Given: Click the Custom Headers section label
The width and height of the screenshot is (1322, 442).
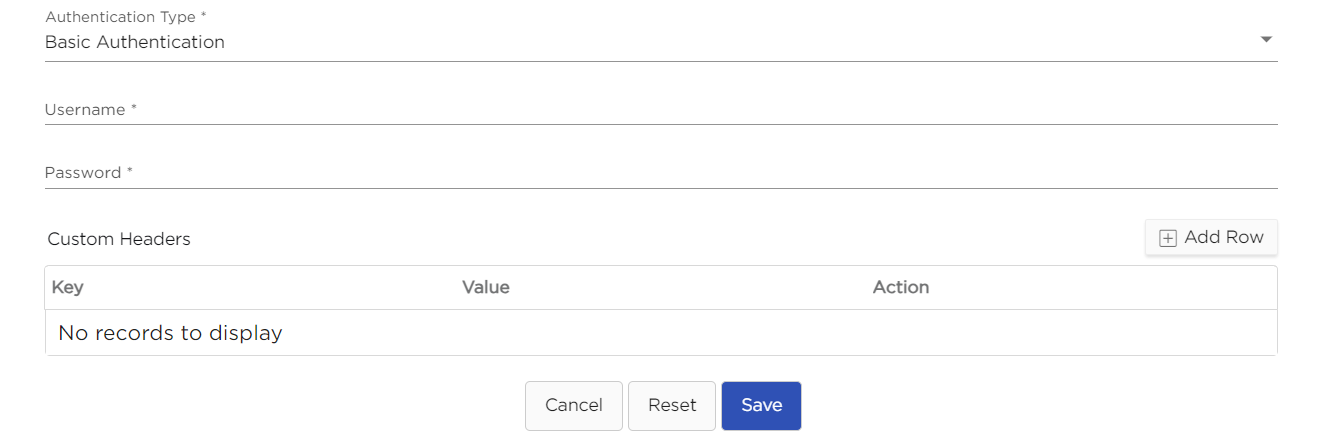Looking at the screenshot, I should tap(119, 239).
